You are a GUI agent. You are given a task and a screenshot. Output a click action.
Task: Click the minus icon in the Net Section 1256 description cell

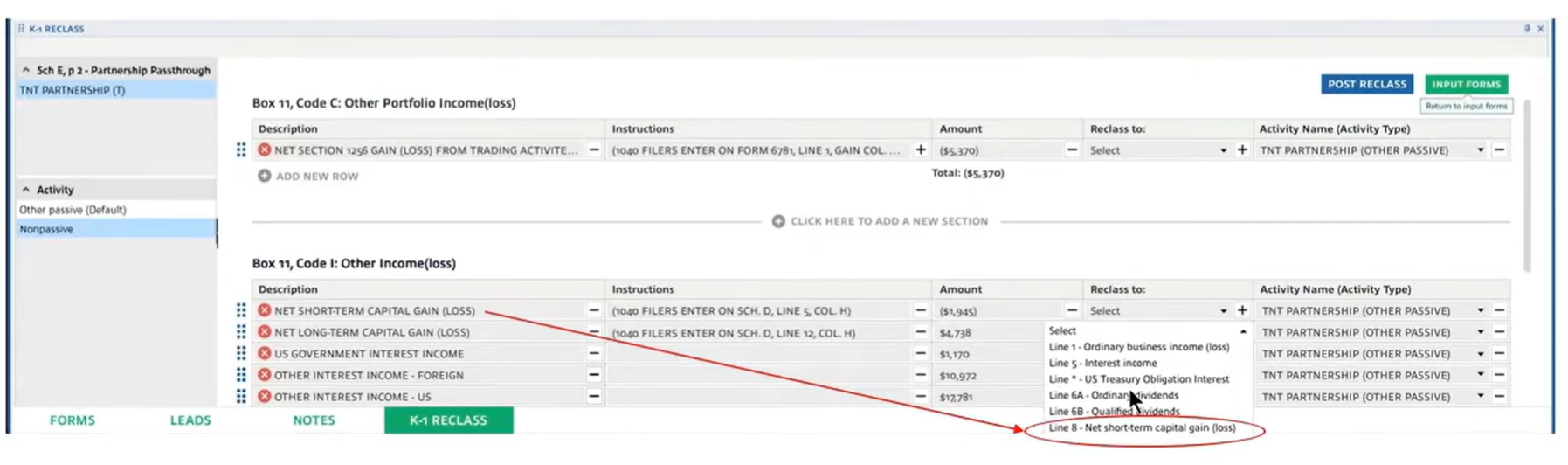pyautogui.click(x=594, y=150)
